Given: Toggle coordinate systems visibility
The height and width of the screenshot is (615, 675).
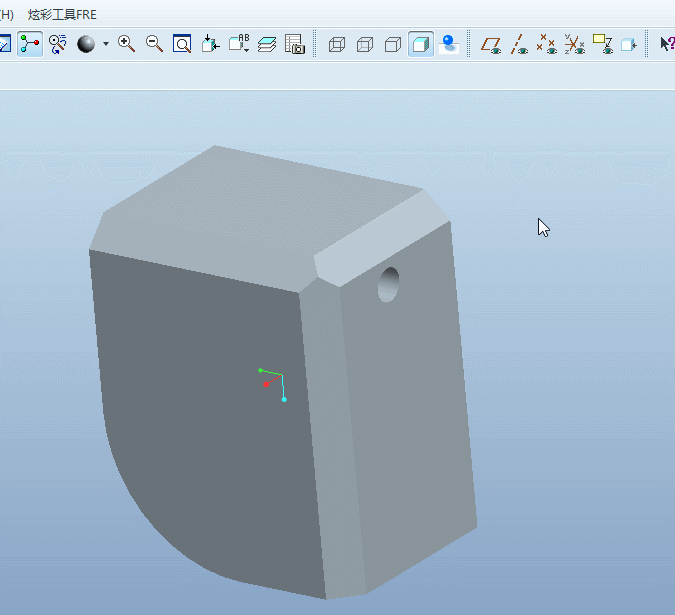Looking at the screenshot, I should coord(575,44).
